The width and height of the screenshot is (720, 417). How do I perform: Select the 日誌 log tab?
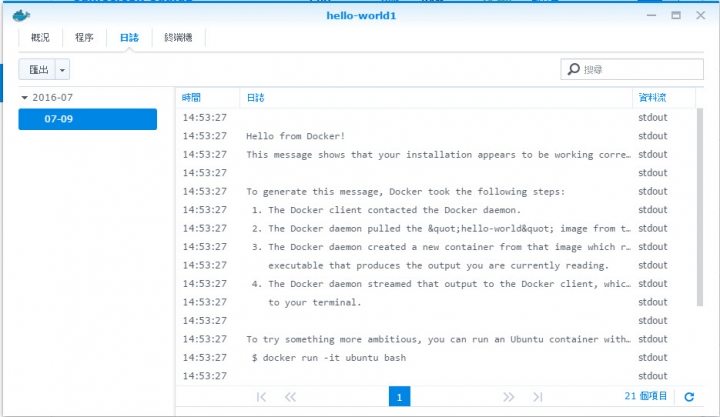(129, 38)
